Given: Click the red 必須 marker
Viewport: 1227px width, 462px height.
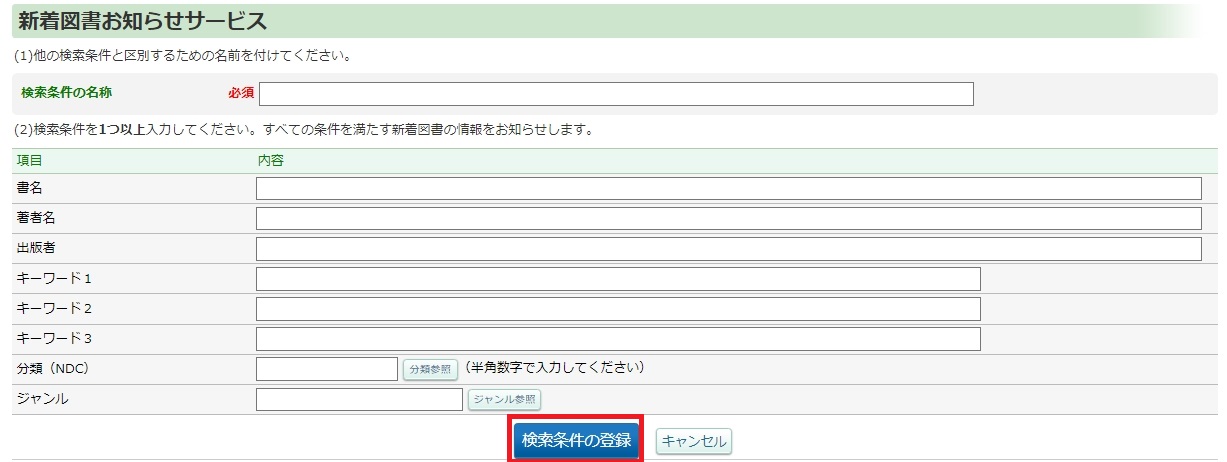Looking at the screenshot, I should (x=241, y=92).
